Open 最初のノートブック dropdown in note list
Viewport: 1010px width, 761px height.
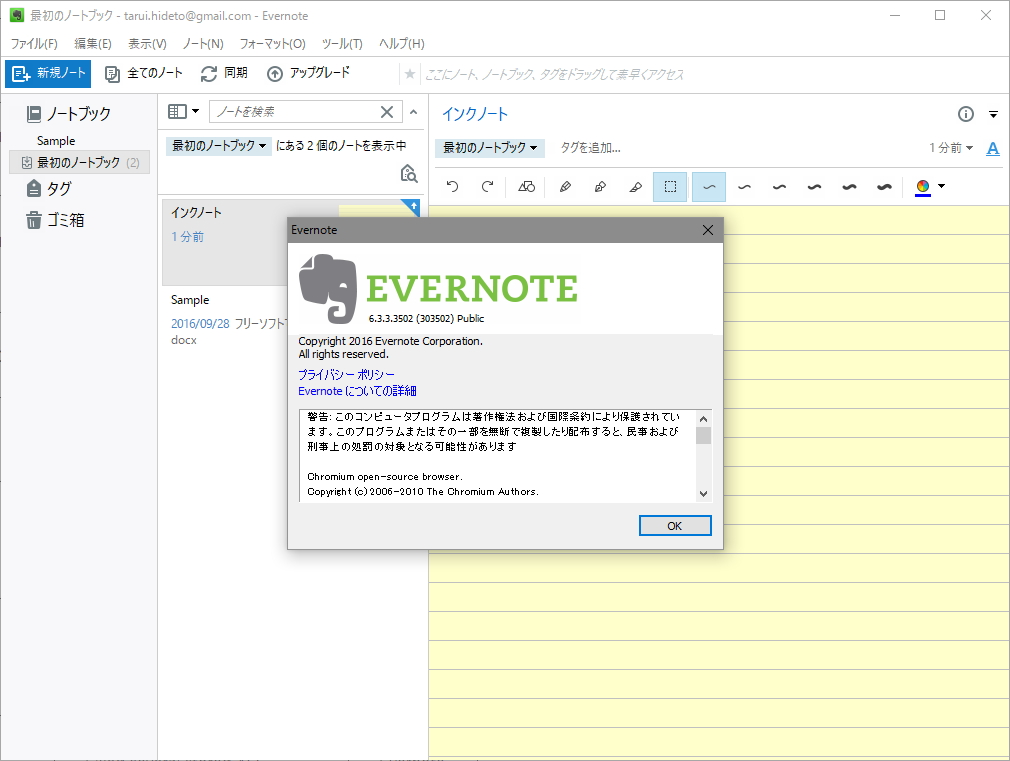[x=219, y=146]
